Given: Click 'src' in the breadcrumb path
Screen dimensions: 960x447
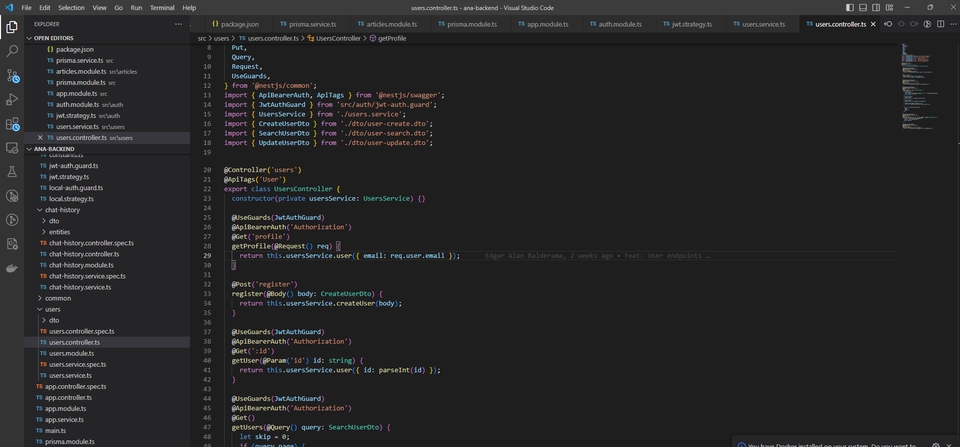Looking at the screenshot, I should 202,38.
